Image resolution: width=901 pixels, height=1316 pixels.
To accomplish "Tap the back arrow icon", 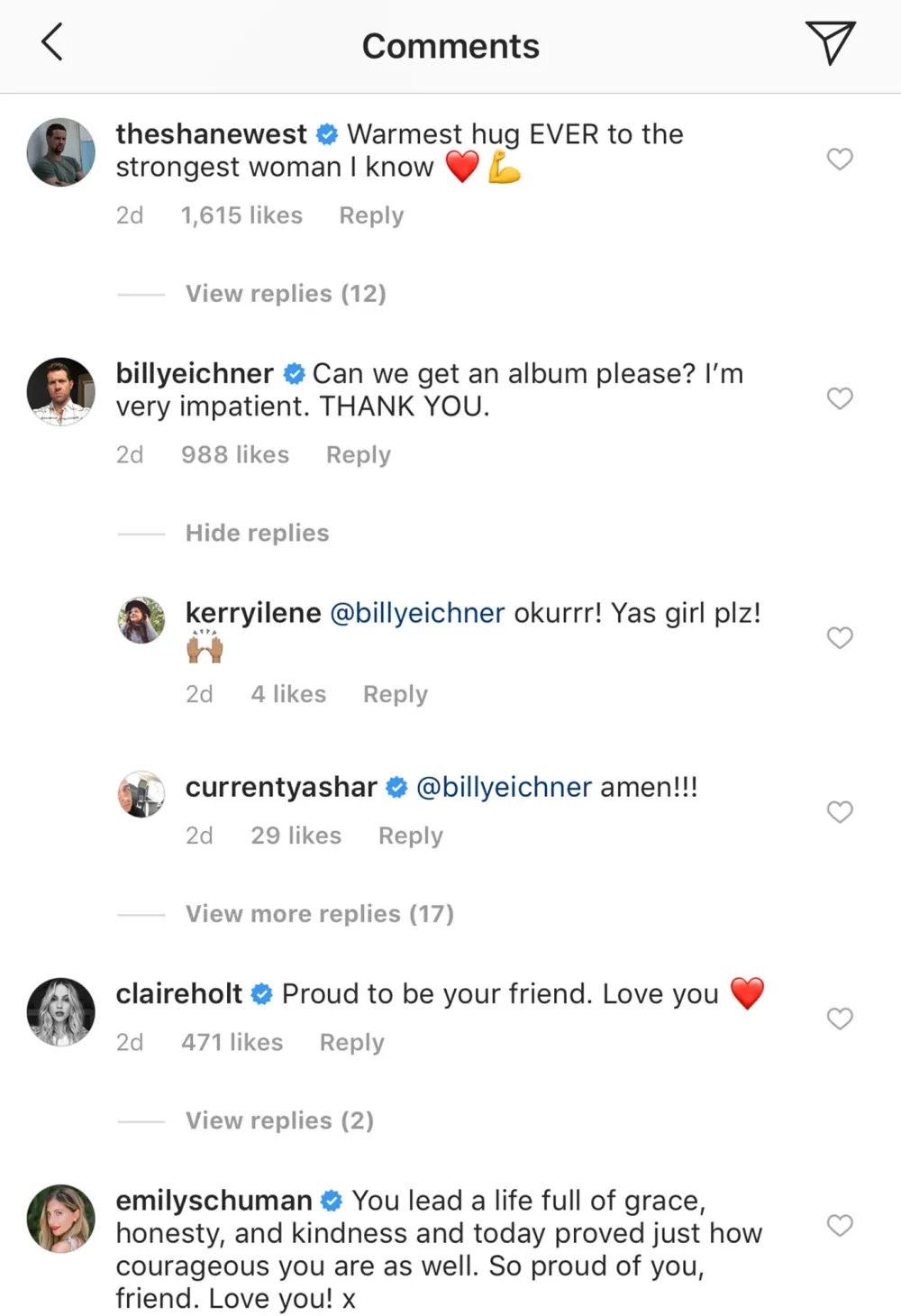I will pyautogui.click(x=52, y=42).
